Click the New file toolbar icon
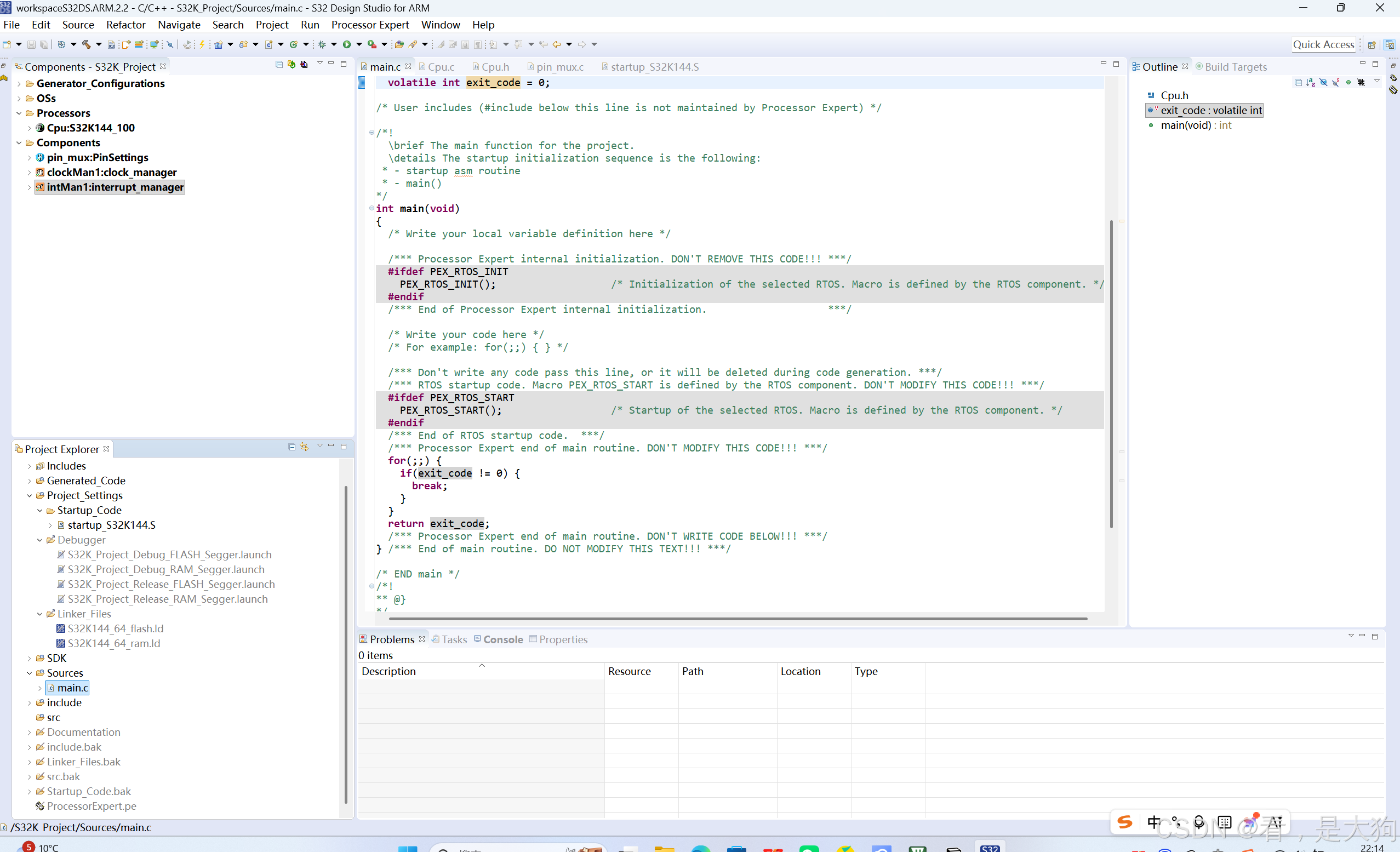Screen dimensions: 1400x852 pyautogui.click(x=7, y=44)
